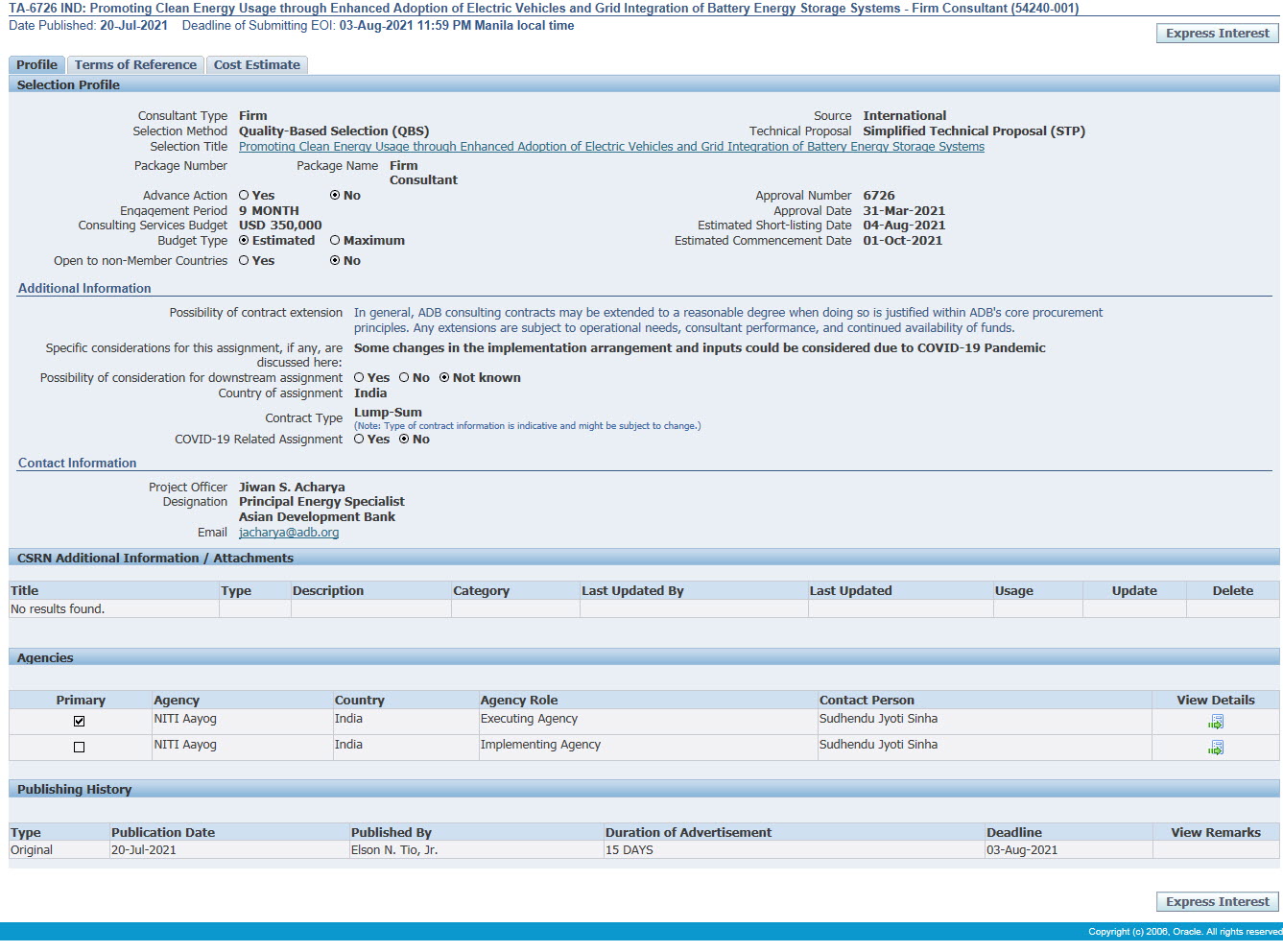The width and height of the screenshot is (1283, 952).
Task: Check Primary box for Implementing Agency row
Action: (x=80, y=747)
